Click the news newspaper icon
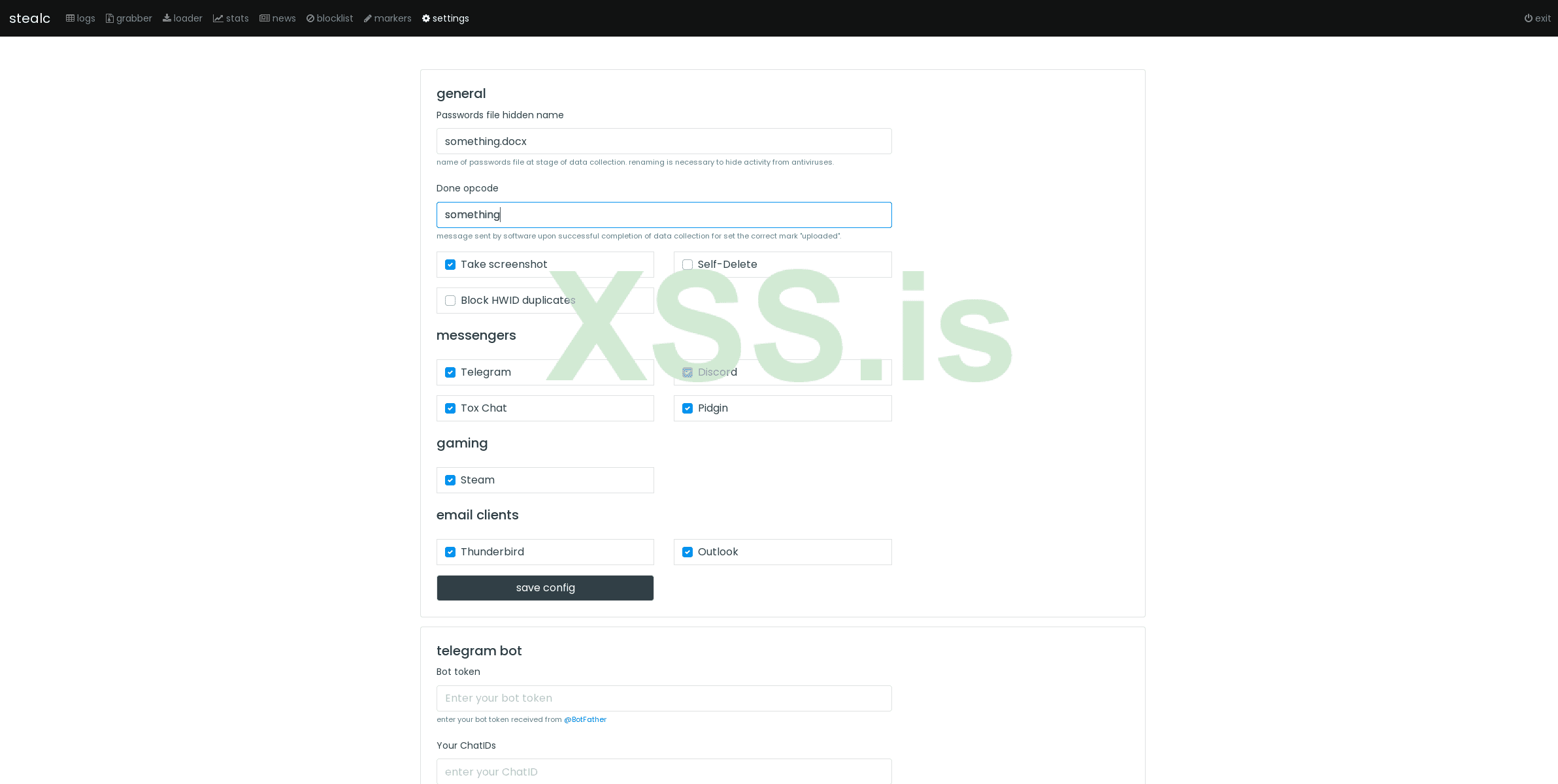Image resolution: width=1558 pixels, height=784 pixels. click(x=265, y=18)
